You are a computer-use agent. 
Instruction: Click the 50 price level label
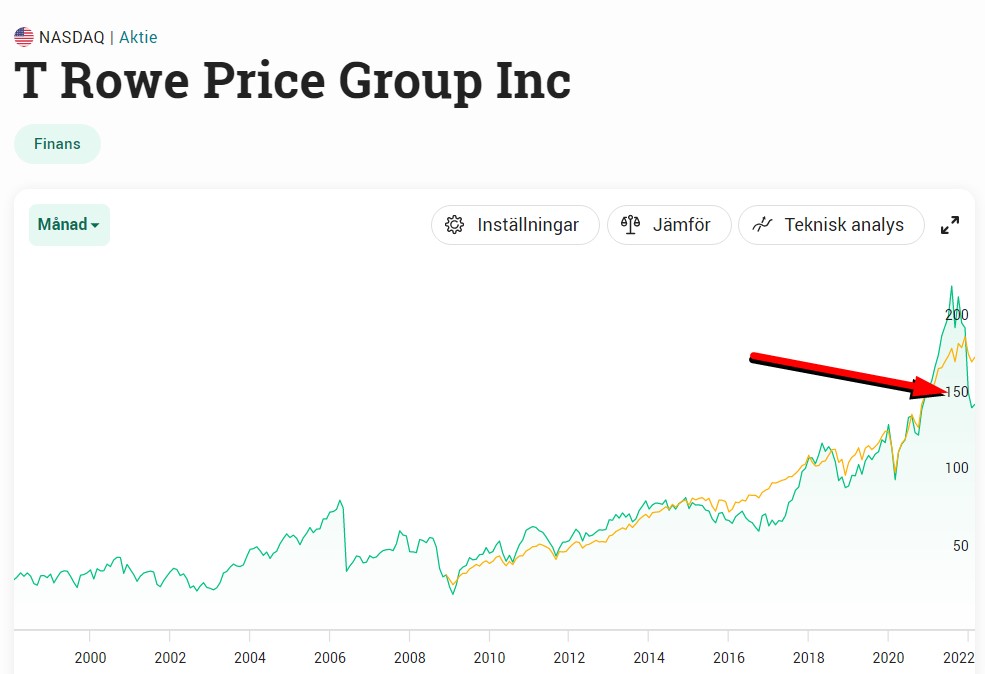(960, 546)
